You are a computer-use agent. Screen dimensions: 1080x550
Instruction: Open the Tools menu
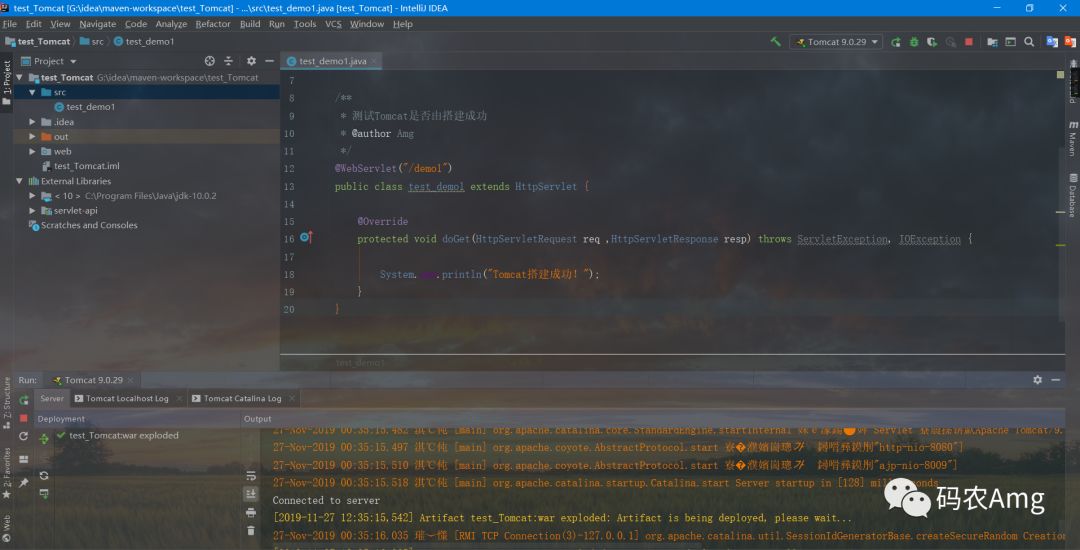[304, 24]
